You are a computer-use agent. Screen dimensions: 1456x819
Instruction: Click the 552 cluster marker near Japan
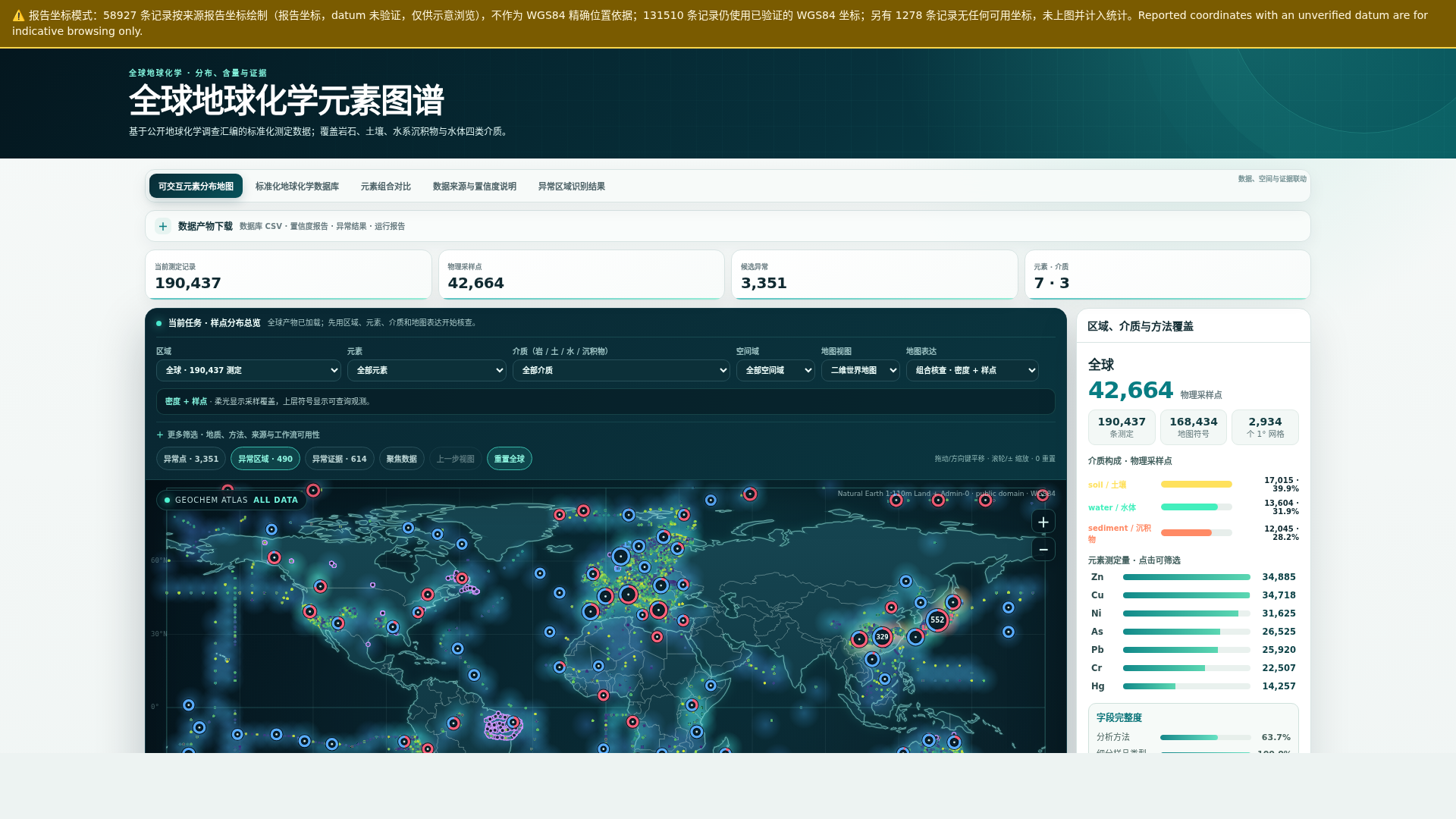[x=937, y=620]
